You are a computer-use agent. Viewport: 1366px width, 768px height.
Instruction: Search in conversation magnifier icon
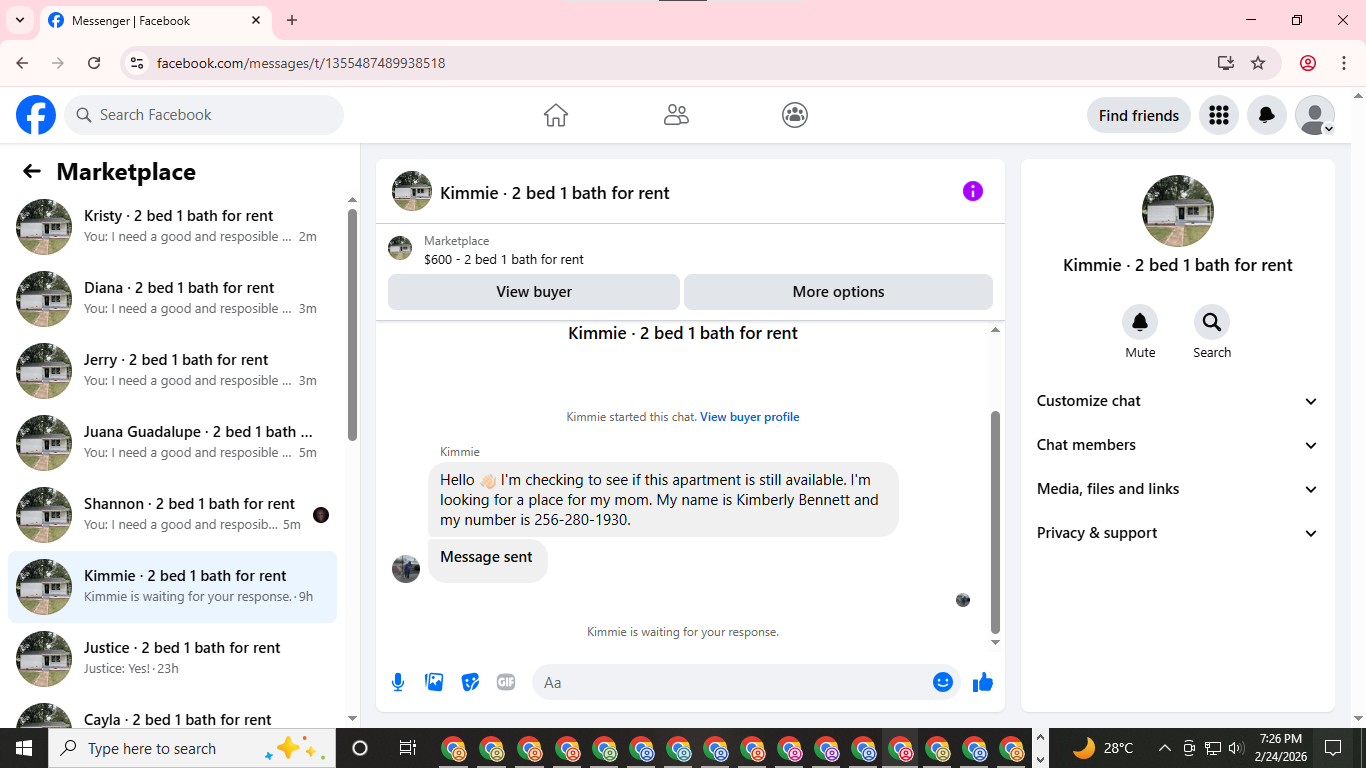click(x=1212, y=322)
